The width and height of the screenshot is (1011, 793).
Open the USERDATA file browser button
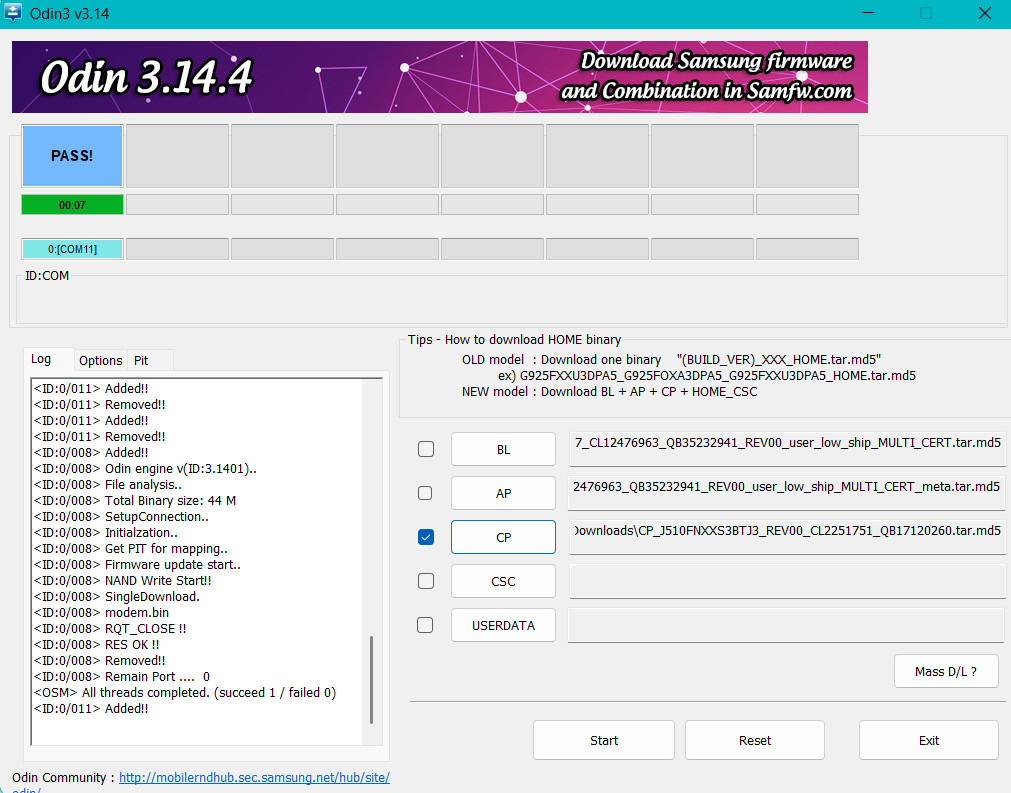pyautogui.click(x=503, y=625)
